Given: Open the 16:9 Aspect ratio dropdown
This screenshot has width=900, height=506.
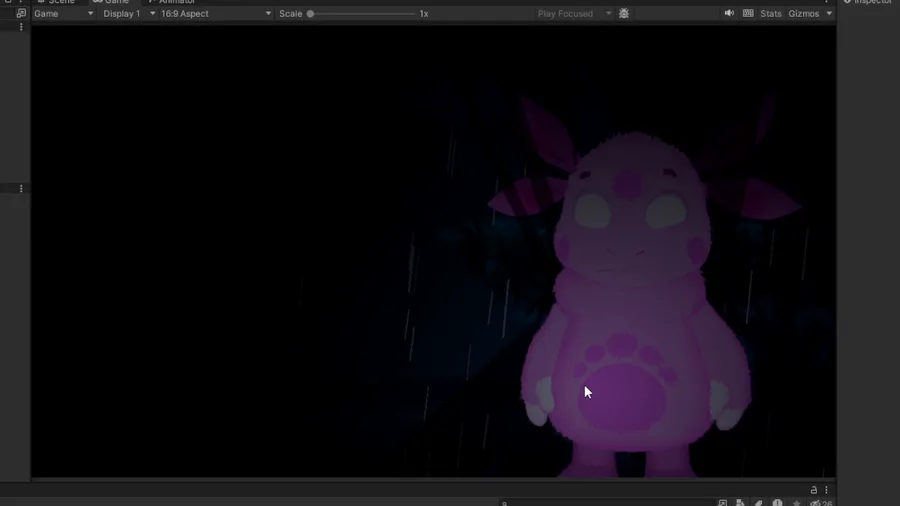Looking at the screenshot, I should [216, 14].
